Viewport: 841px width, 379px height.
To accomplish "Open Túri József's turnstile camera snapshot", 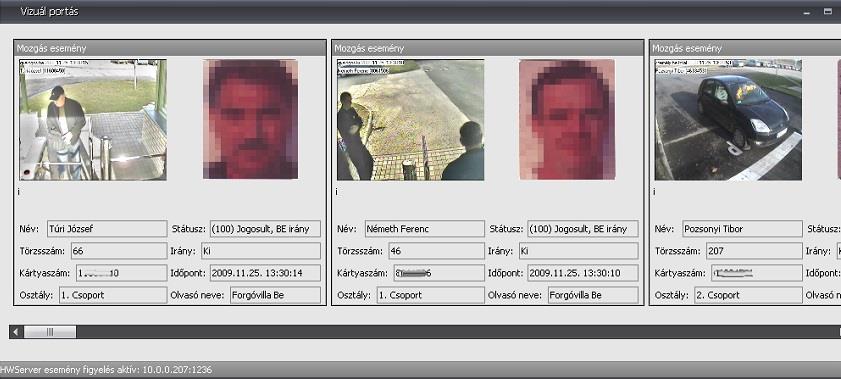I will [93, 120].
